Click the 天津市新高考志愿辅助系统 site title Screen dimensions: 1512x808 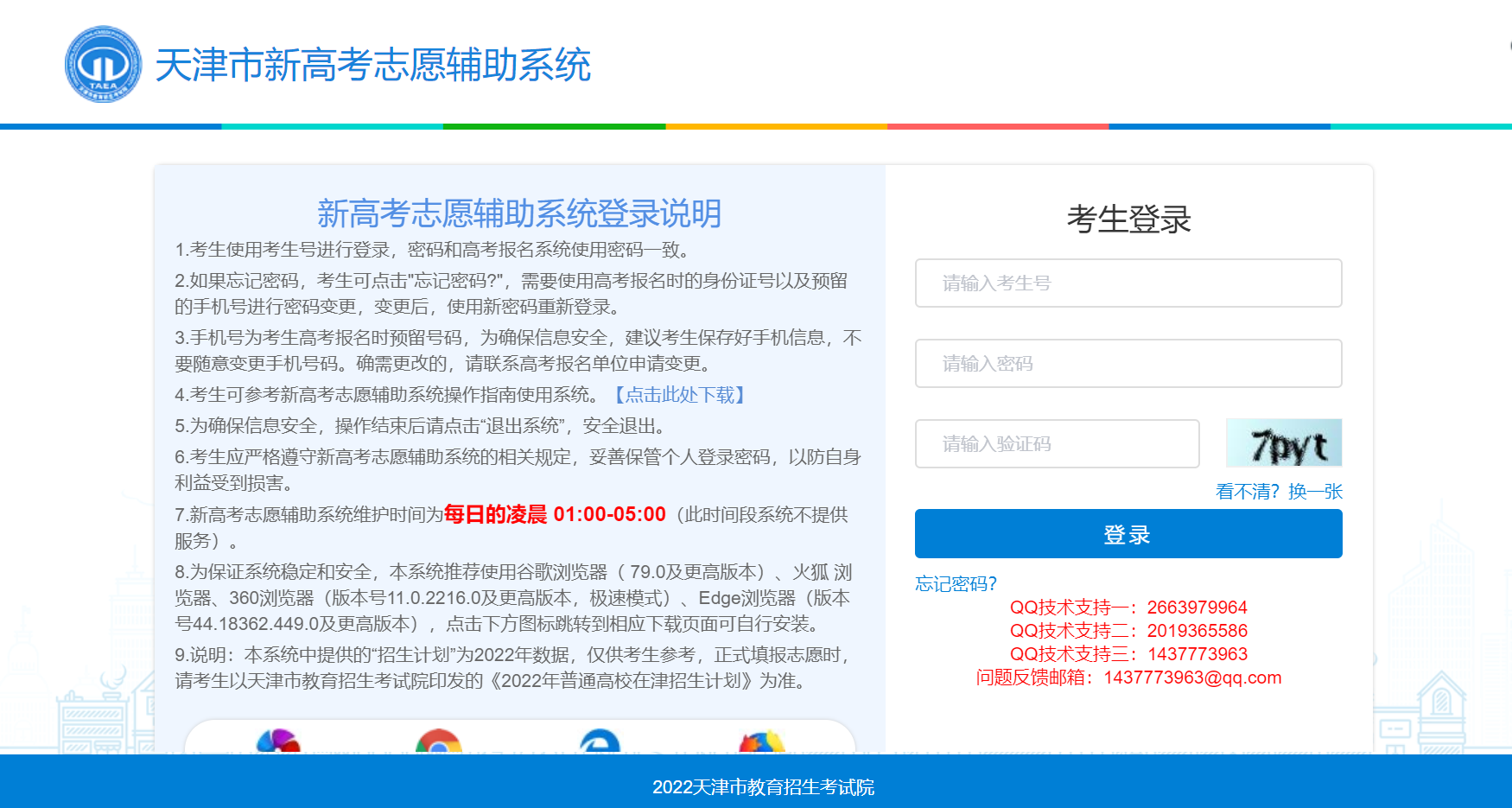(x=373, y=66)
